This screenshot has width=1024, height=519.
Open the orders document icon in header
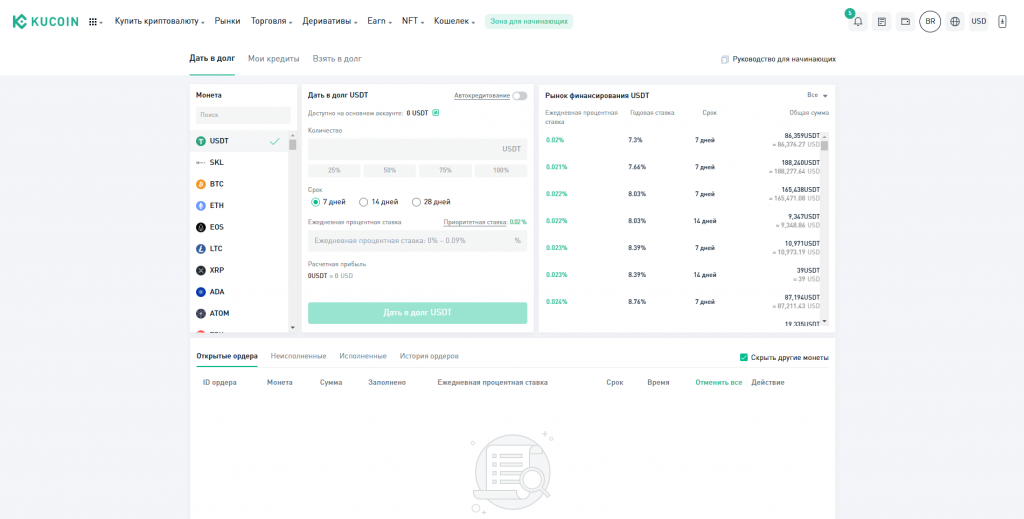pos(881,22)
